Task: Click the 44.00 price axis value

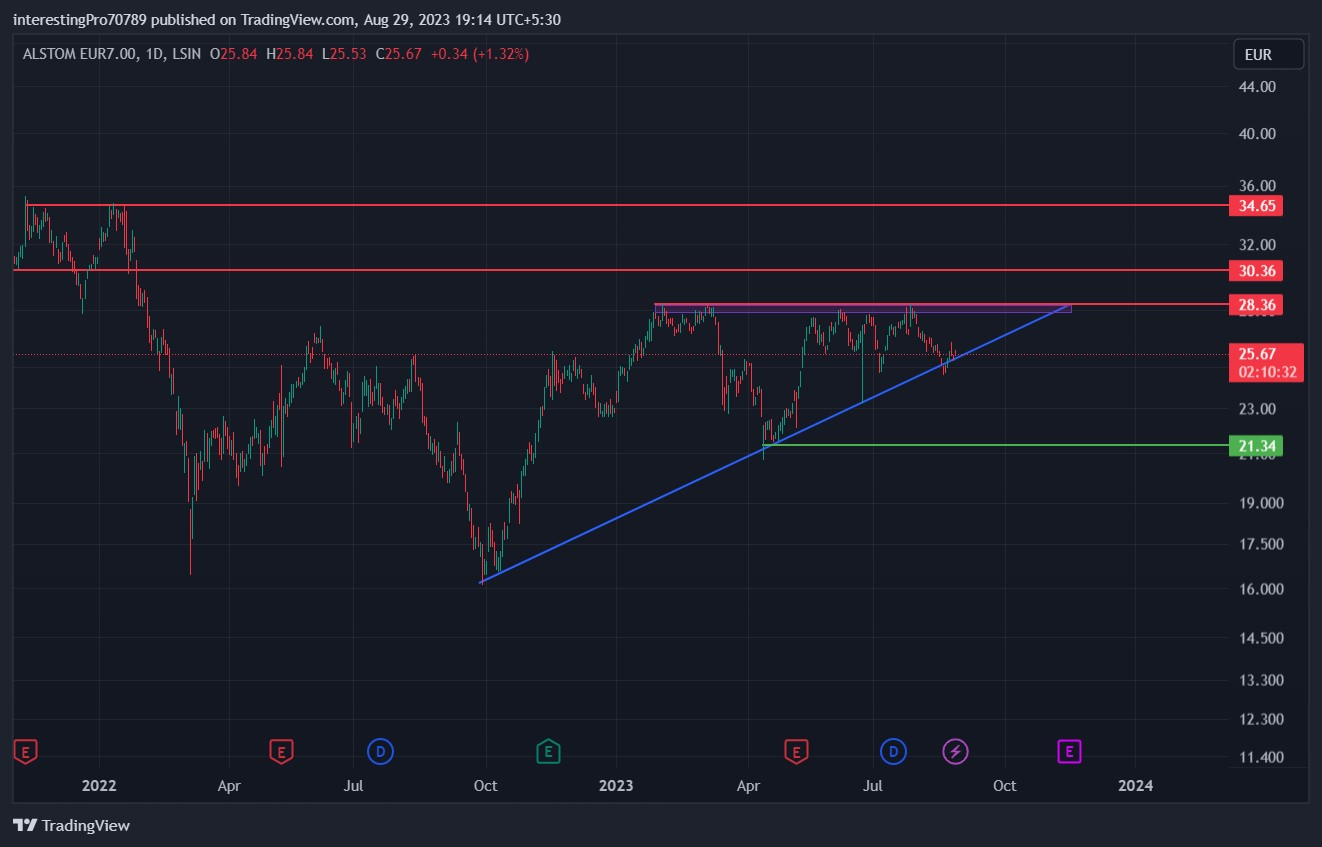Action: pyautogui.click(x=1256, y=87)
